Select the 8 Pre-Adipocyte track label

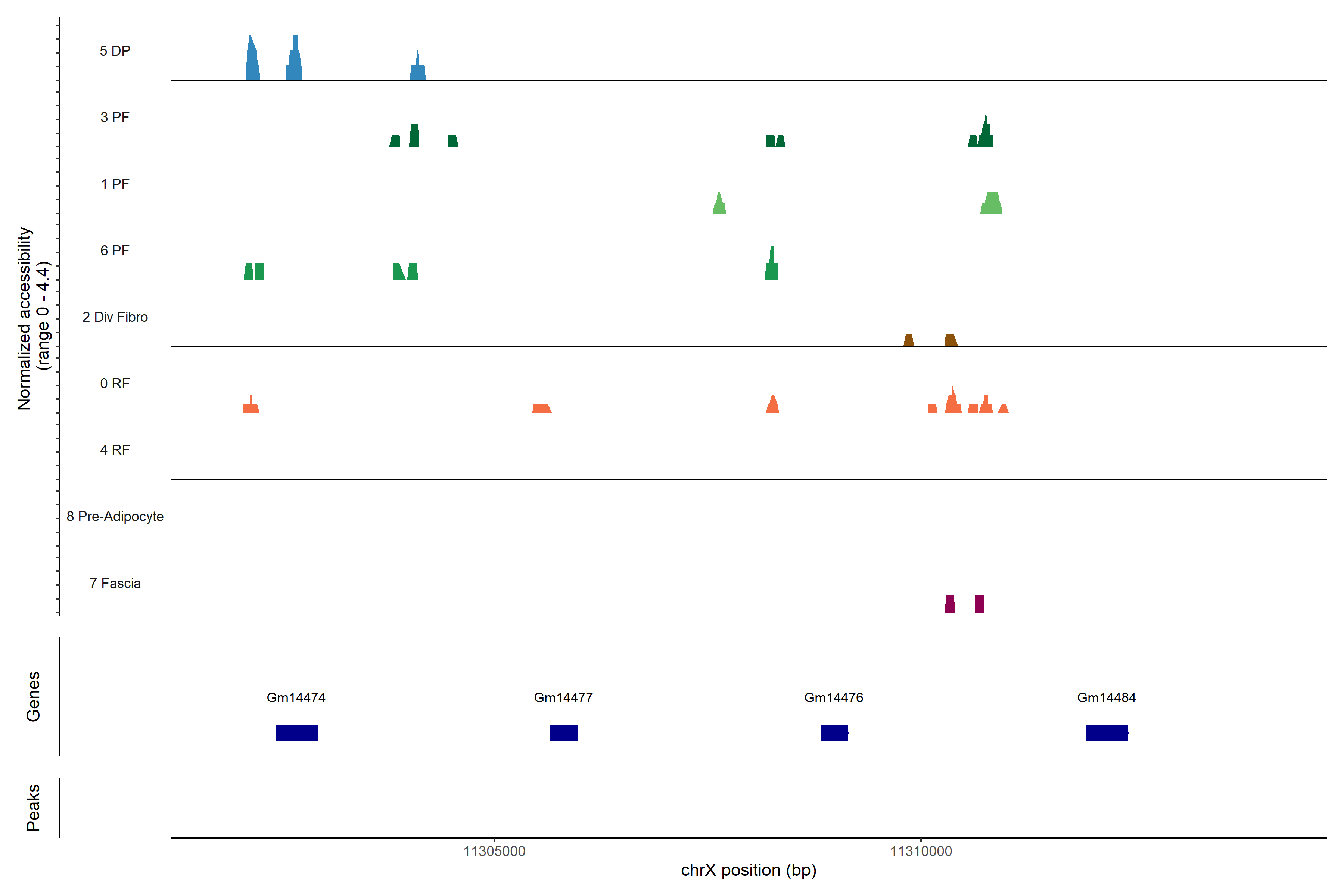pyautogui.click(x=115, y=517)
